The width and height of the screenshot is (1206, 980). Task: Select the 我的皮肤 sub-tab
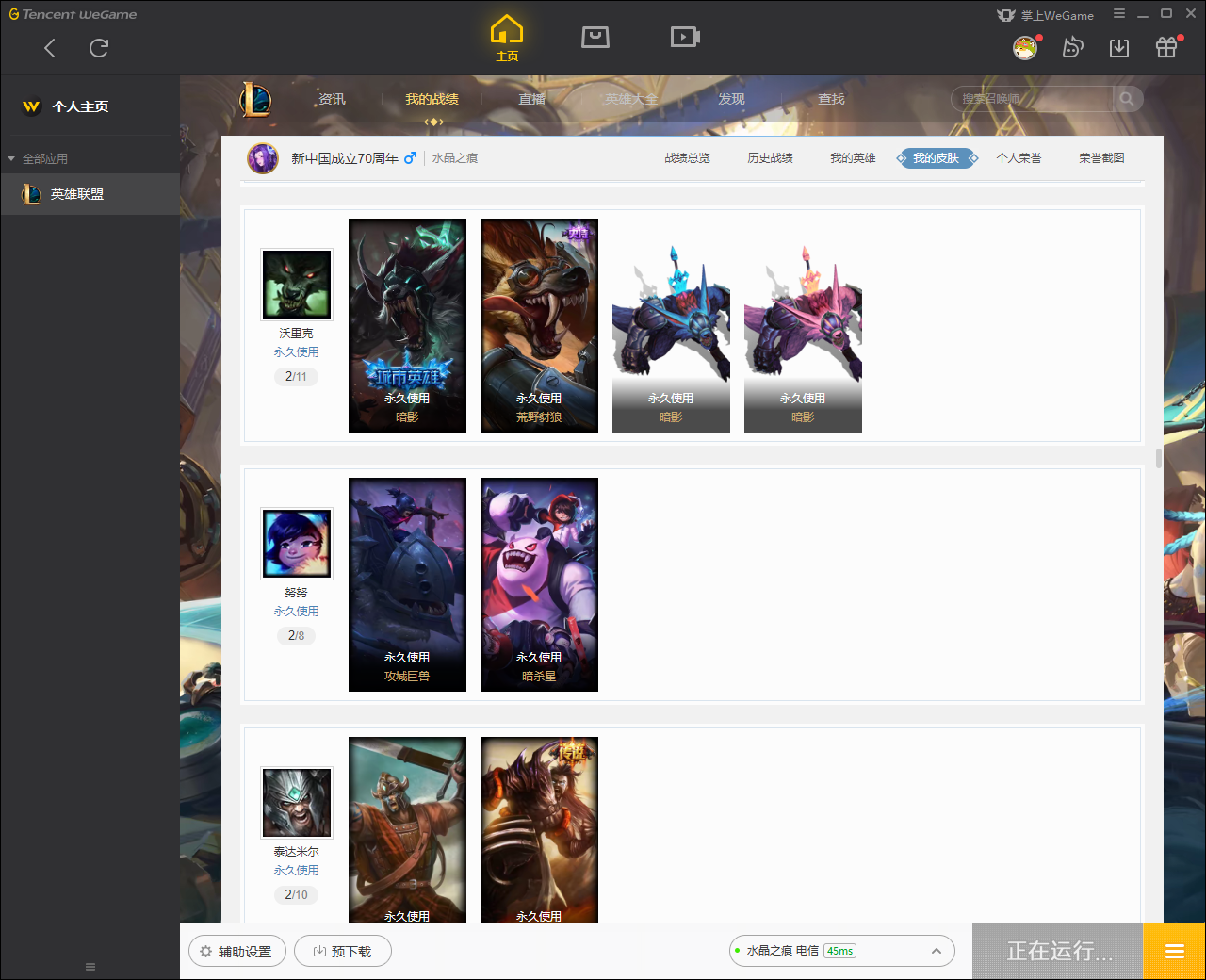pos(937,158)
